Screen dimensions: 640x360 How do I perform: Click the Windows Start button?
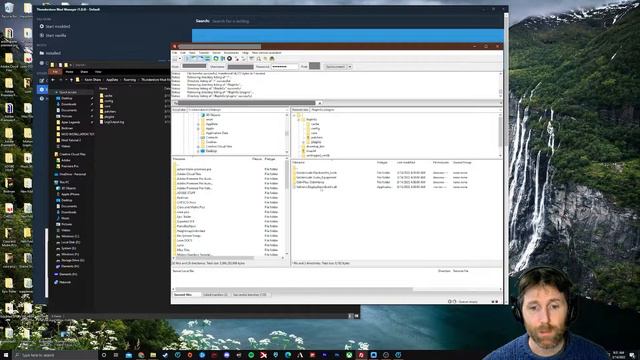6,355
